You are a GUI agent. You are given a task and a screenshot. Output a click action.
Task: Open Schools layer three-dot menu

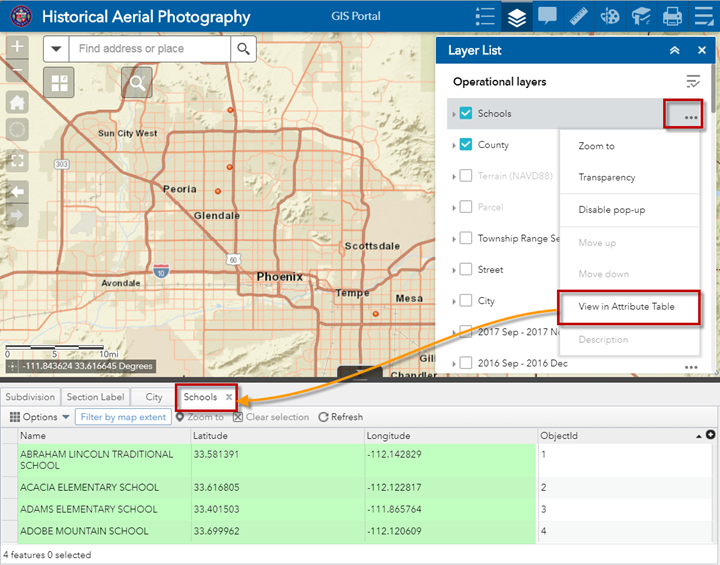point(690,116)
